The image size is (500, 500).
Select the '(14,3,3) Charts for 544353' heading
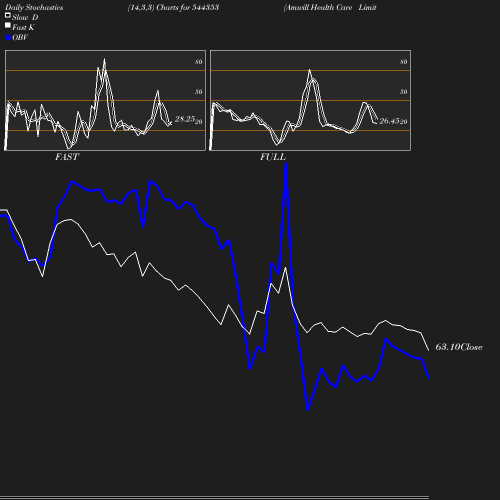click(x=173, y=7)
